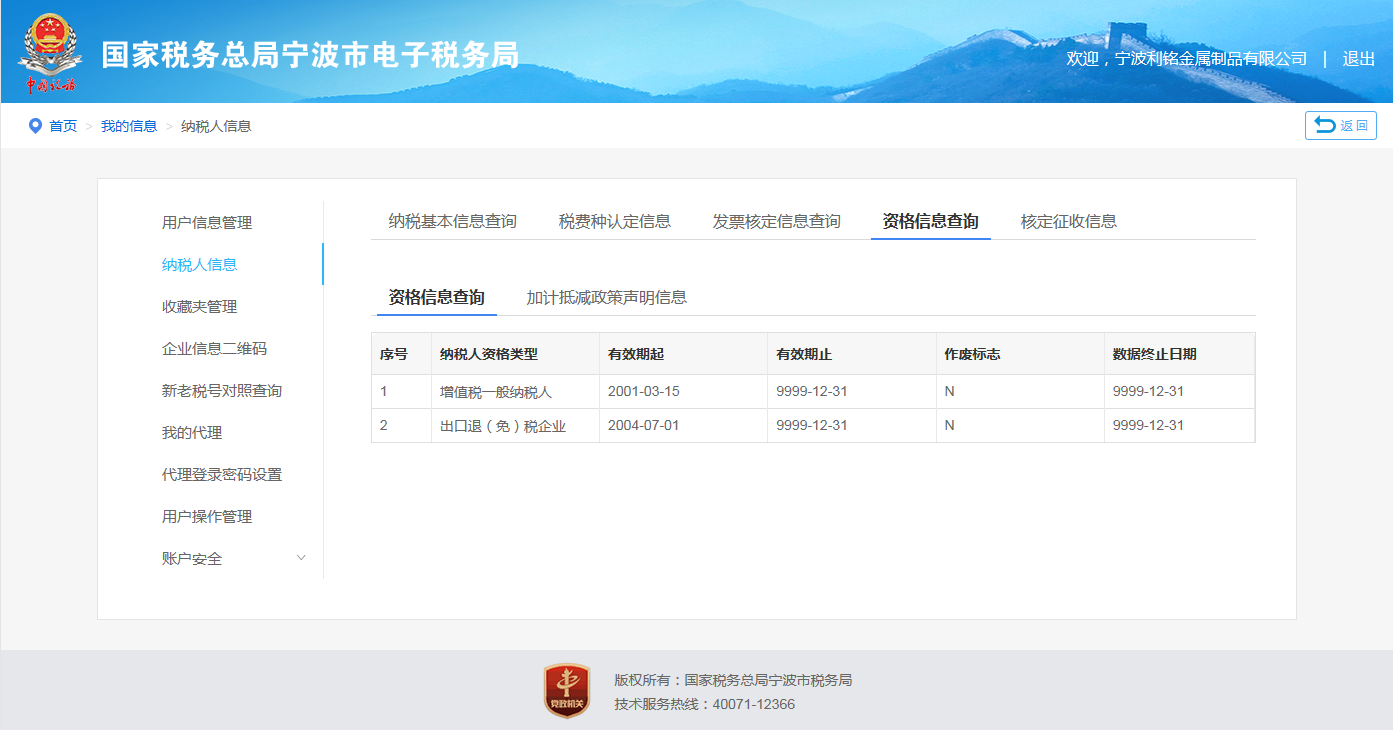Image resolution: width=1393 pixels, height=730 pixels.
Task: Click the national tax emblem logo
Action: (x=51, y=53)
